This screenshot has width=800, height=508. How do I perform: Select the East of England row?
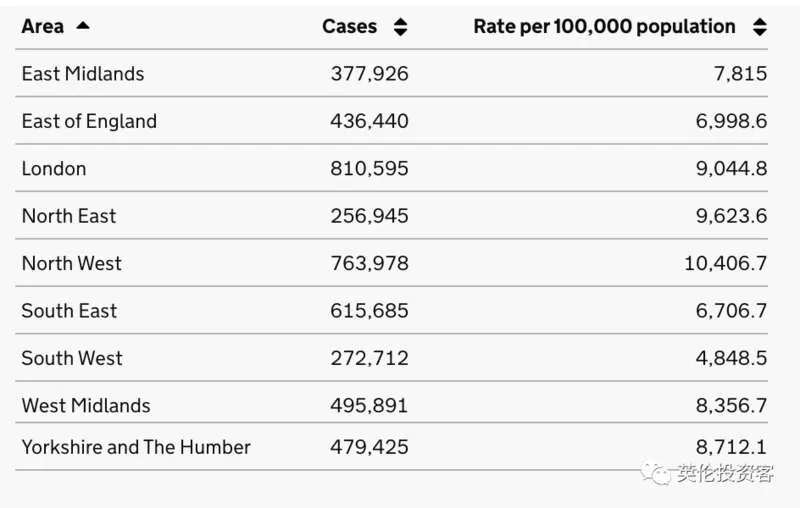pyautogui.click(x=391, y=121)
